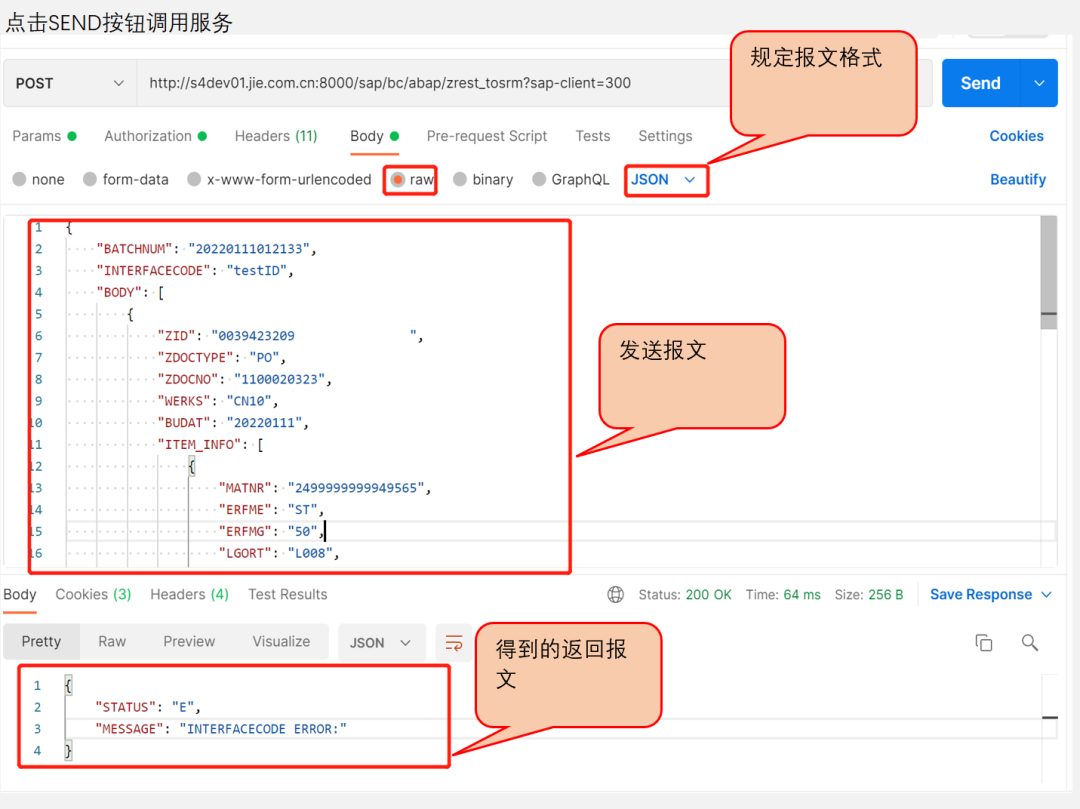Click the "BUDAT": "20220111" line
The width and height of the screenshot is (1080, 809).
[233, 423]
